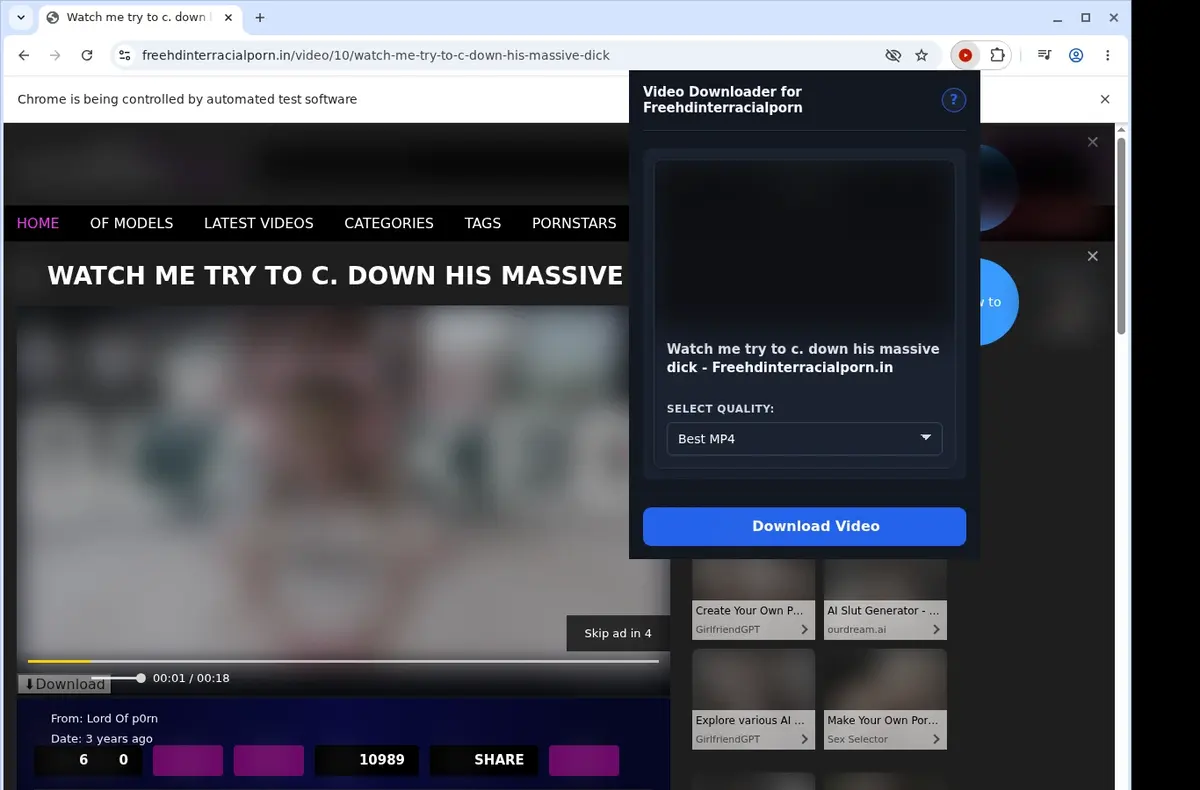Reload the page with the refresh icon
This screenshot has height=790, width=1200.
coord(87,55)
